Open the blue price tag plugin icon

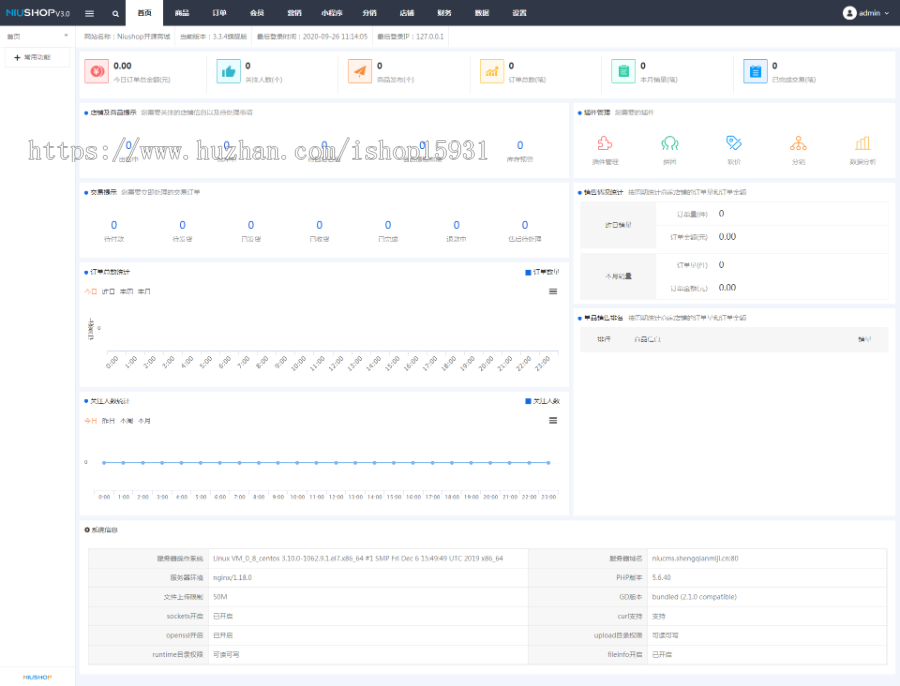click(733, 144)
